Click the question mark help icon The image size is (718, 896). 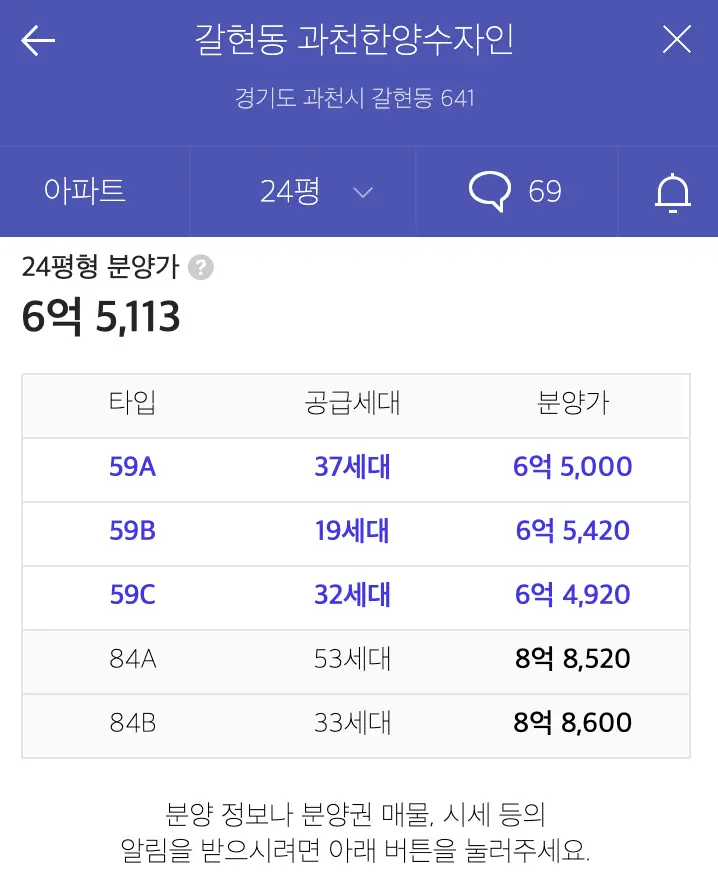[x=201, y=268]
